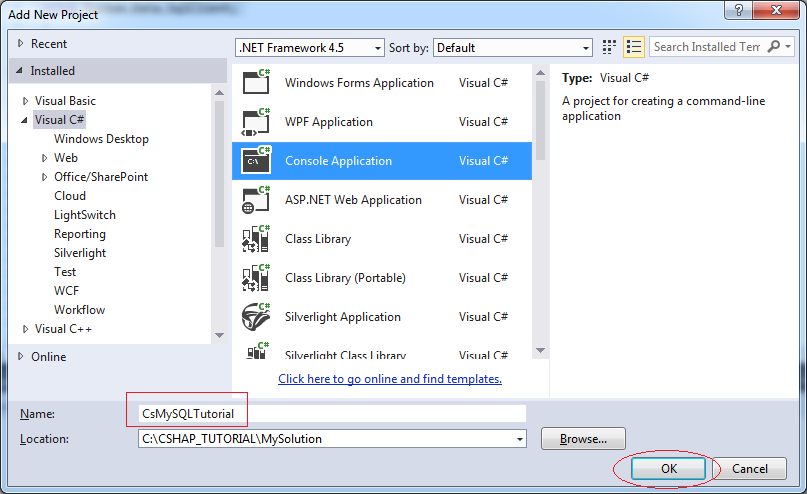Click the 'Silverlight Class Library' template name
This screenshot has height=494, width=807.
(x=345, y=355)
